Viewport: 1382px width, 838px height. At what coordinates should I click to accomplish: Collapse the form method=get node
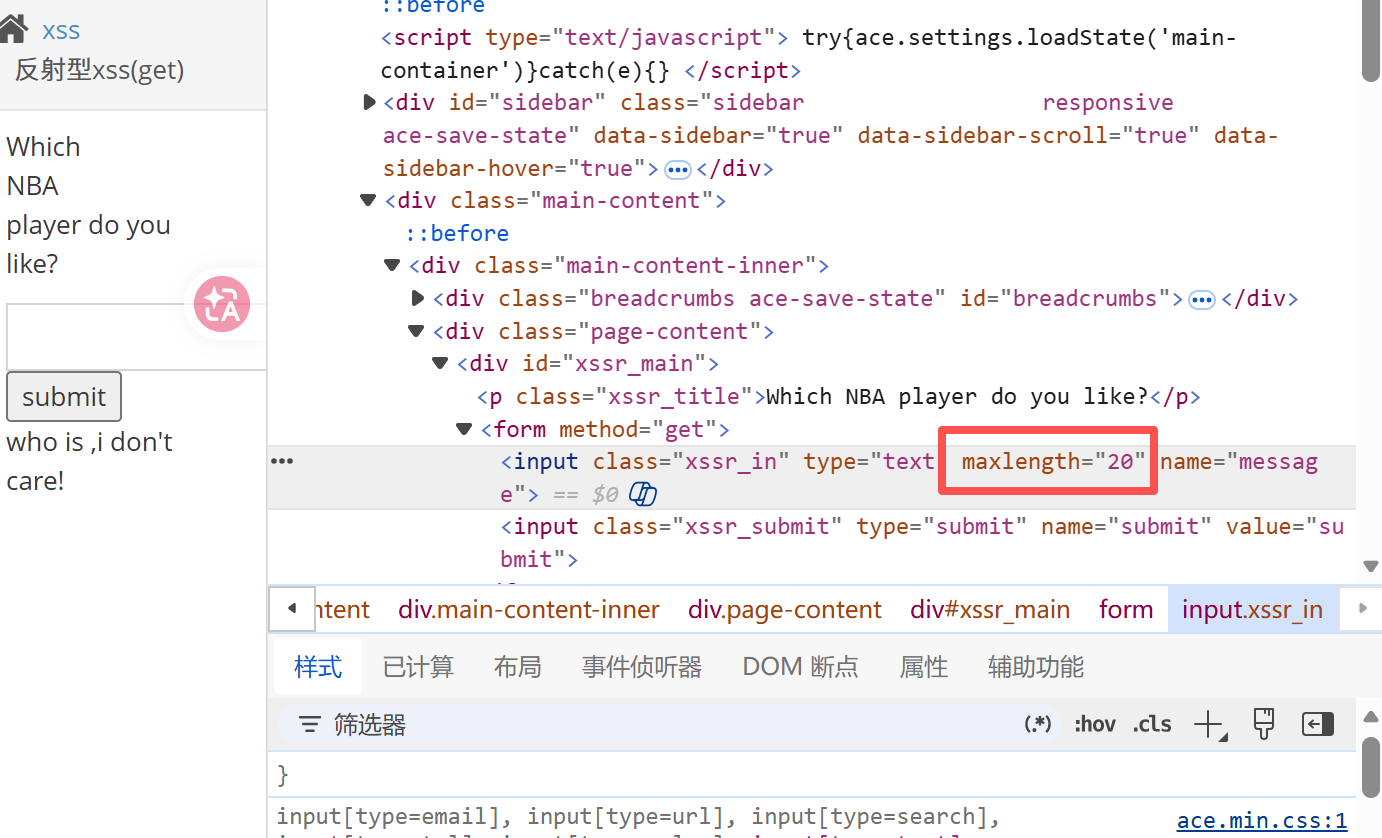pyautogui.click(x=464, y=429)
